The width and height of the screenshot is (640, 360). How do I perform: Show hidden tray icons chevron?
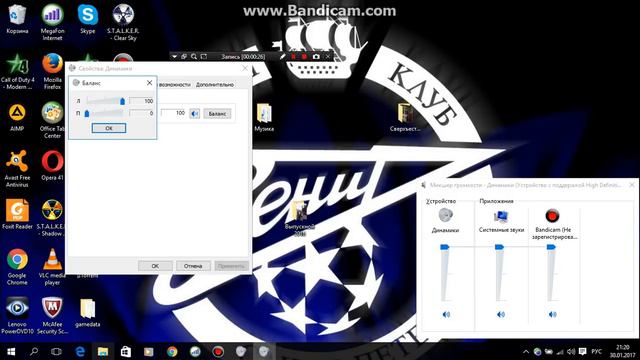pyautogui.click(x=526, y=351)
